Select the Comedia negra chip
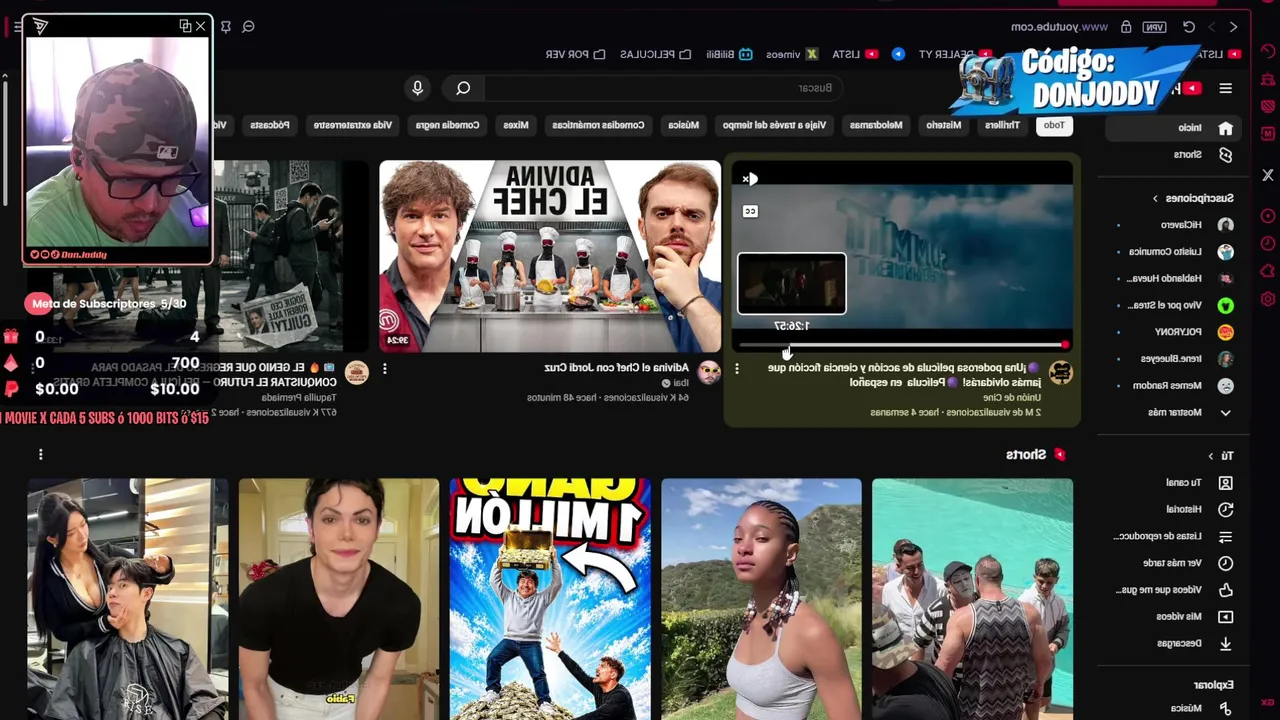This screenshot has height=720, width=1280. pos(447,125)
